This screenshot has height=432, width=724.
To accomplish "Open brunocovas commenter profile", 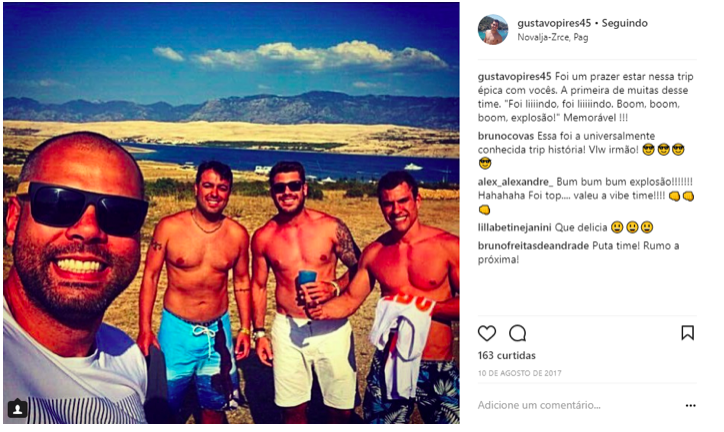I will click(506, 136).
